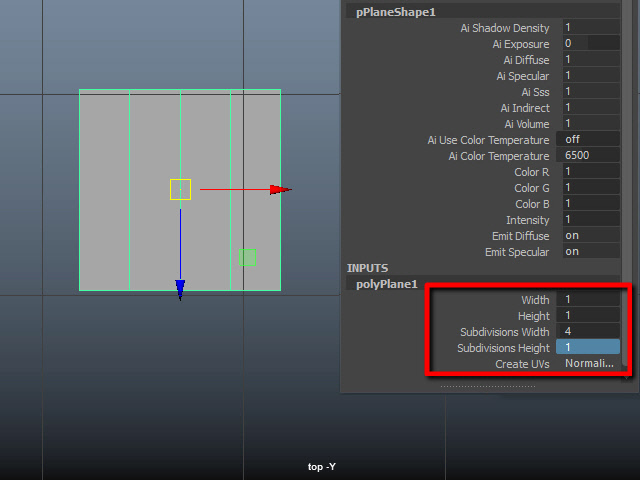Click the red X-axis move arrow
Image resolution: width=640 pixels, height=480 pixels.
[281, 189]
